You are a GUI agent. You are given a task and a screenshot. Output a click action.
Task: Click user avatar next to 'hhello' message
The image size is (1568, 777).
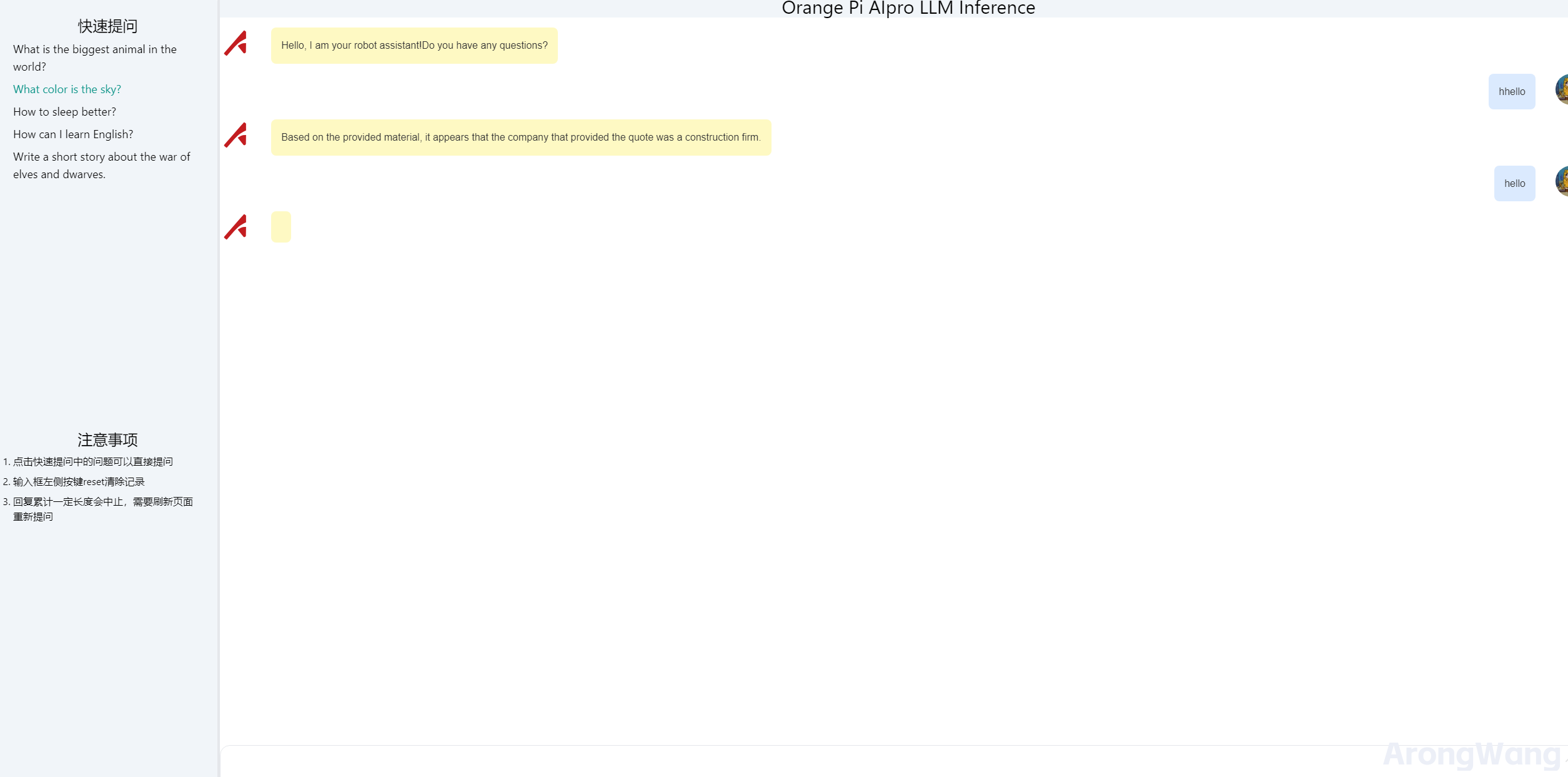[1561, 89]
